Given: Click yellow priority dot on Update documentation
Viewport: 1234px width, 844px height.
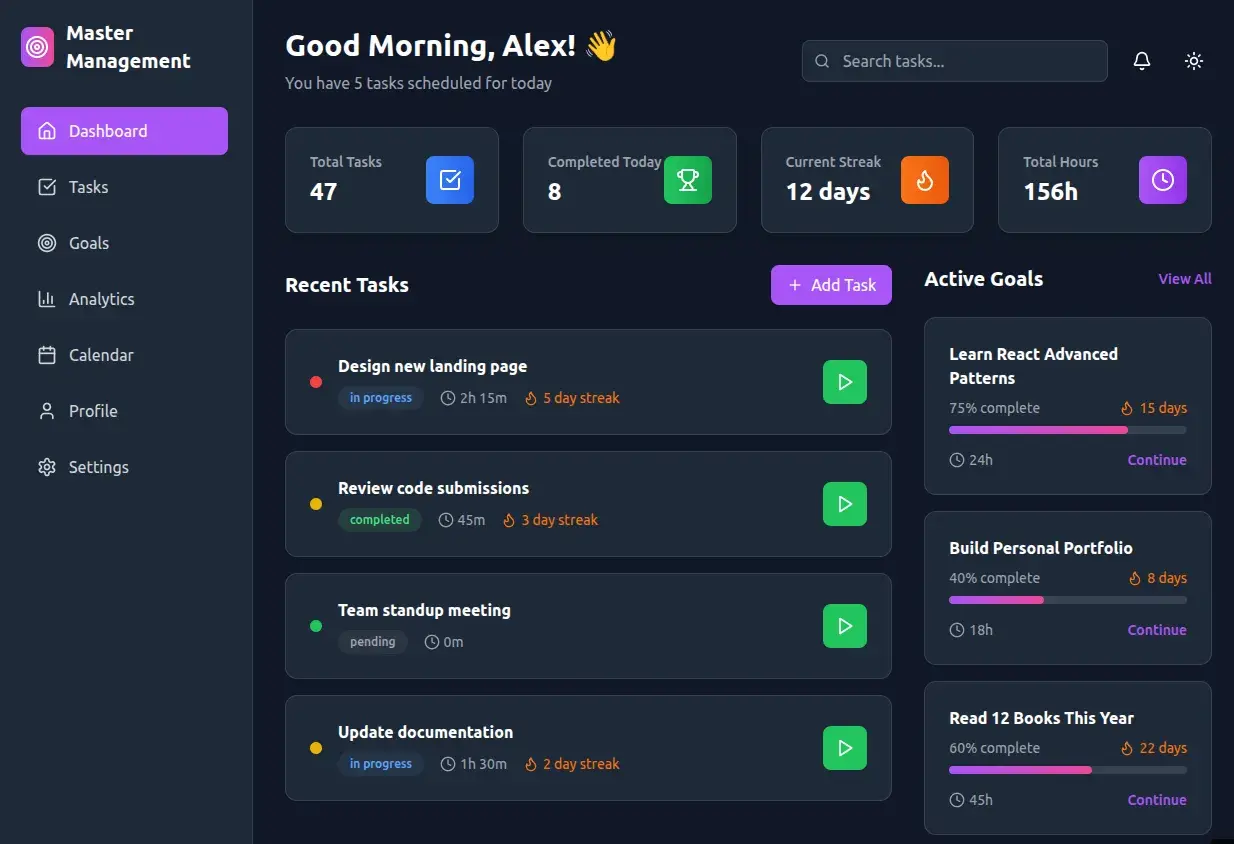Looking at the screenshot, I should (316, 748).
